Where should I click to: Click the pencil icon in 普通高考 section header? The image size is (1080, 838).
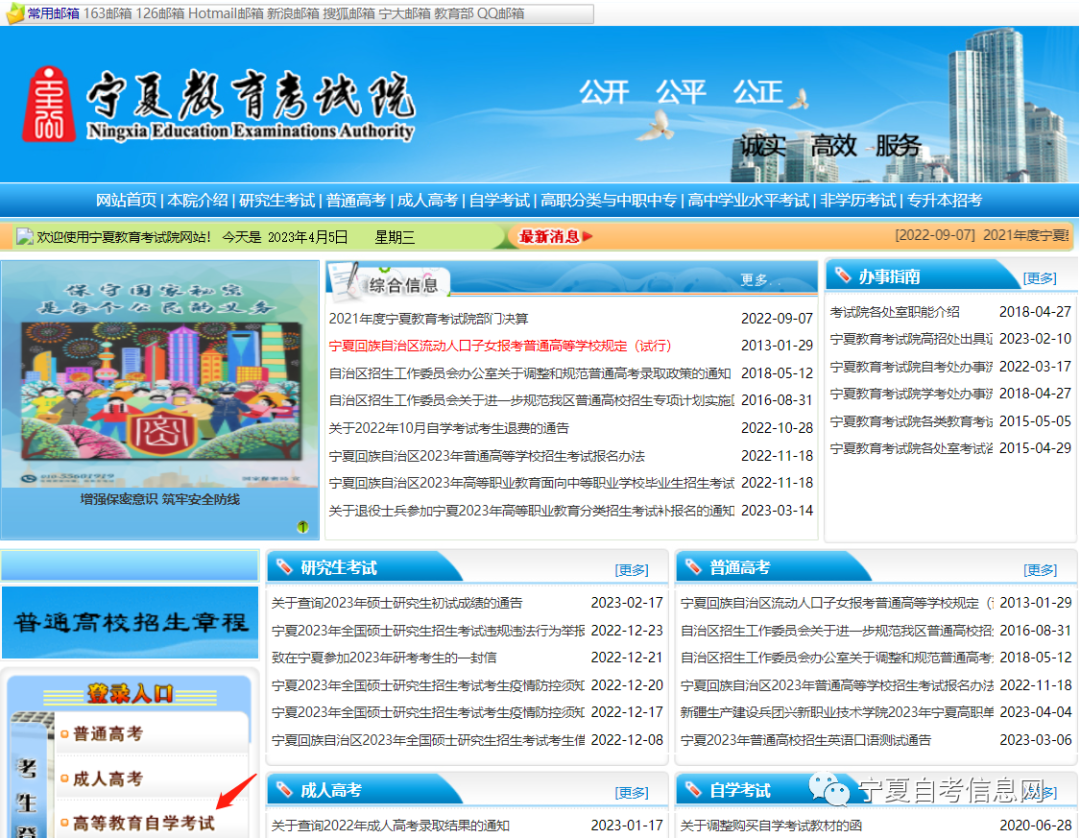(x=693, y=568)
